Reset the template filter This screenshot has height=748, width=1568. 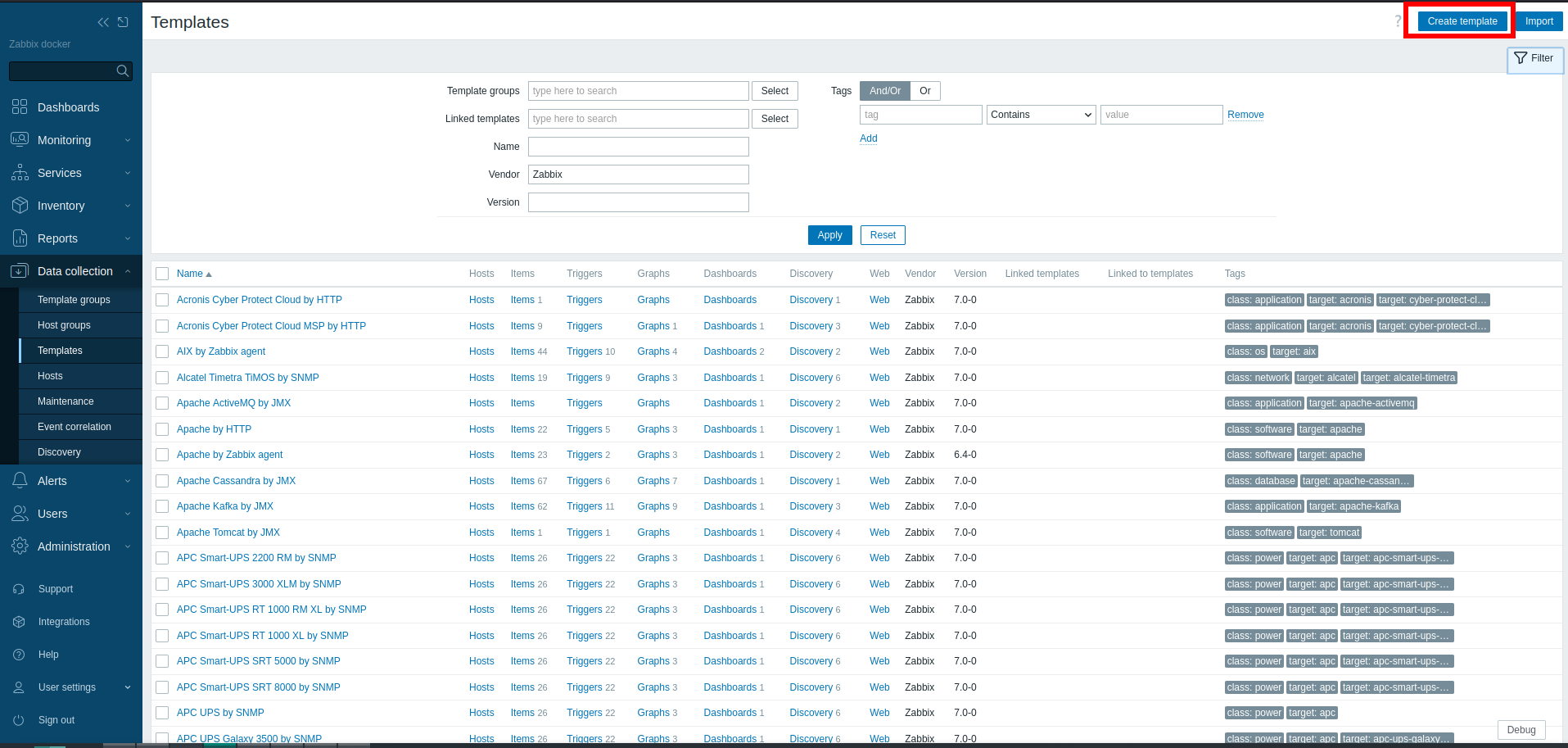click(883, 235)
